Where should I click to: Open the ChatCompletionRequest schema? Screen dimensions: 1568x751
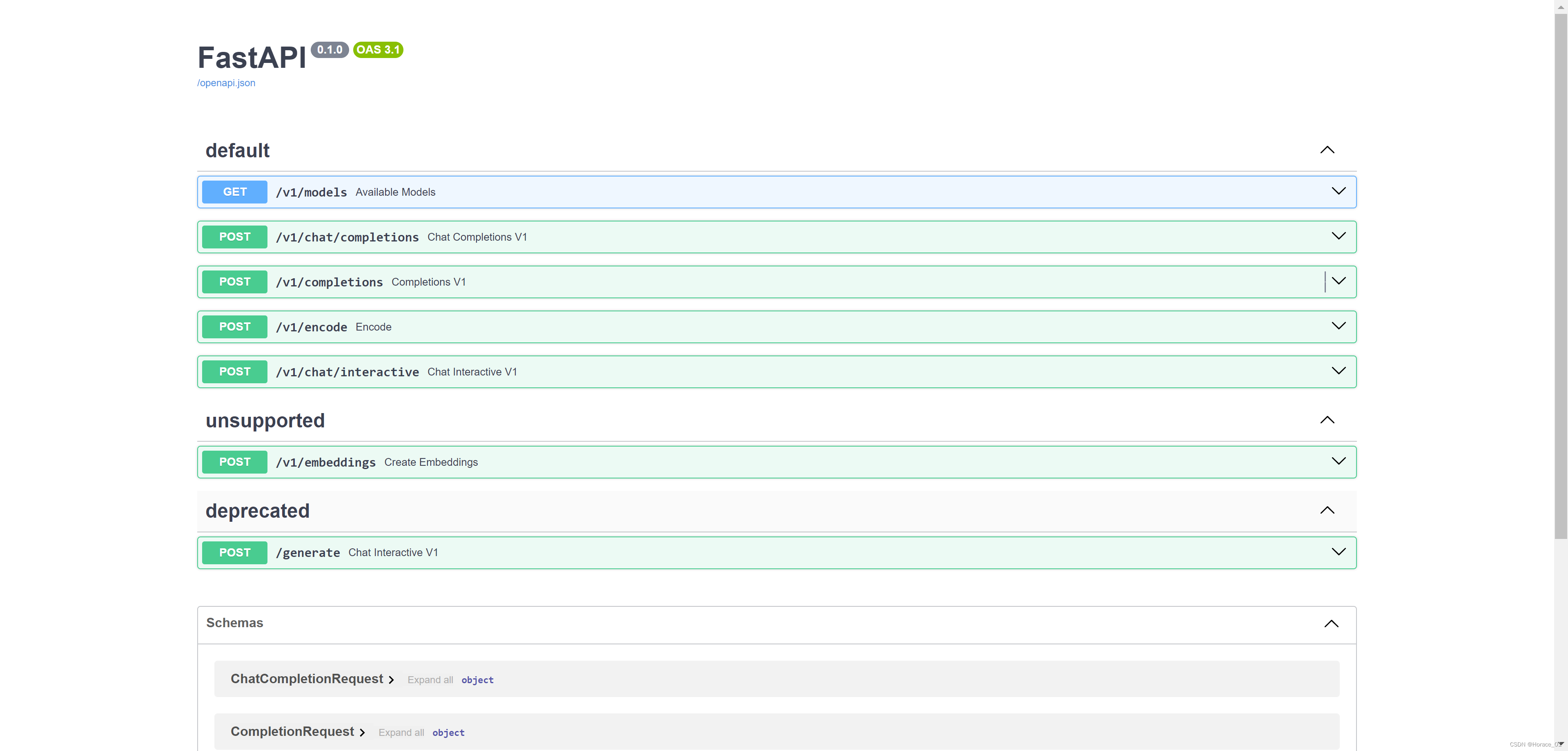click(x=307, y=679)
